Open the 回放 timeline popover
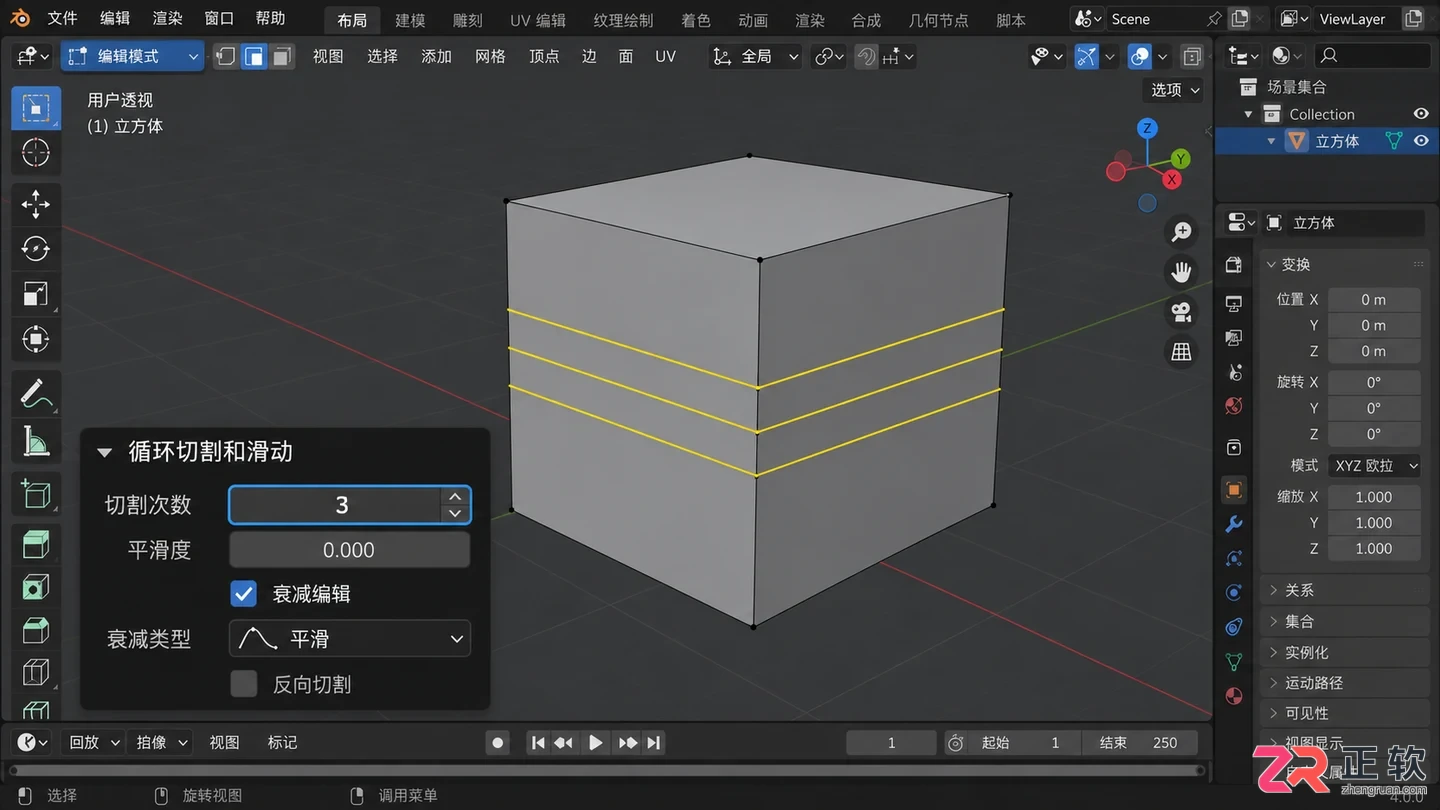The width and height of the screenshot is (1440, 810). tap(94, 743)
